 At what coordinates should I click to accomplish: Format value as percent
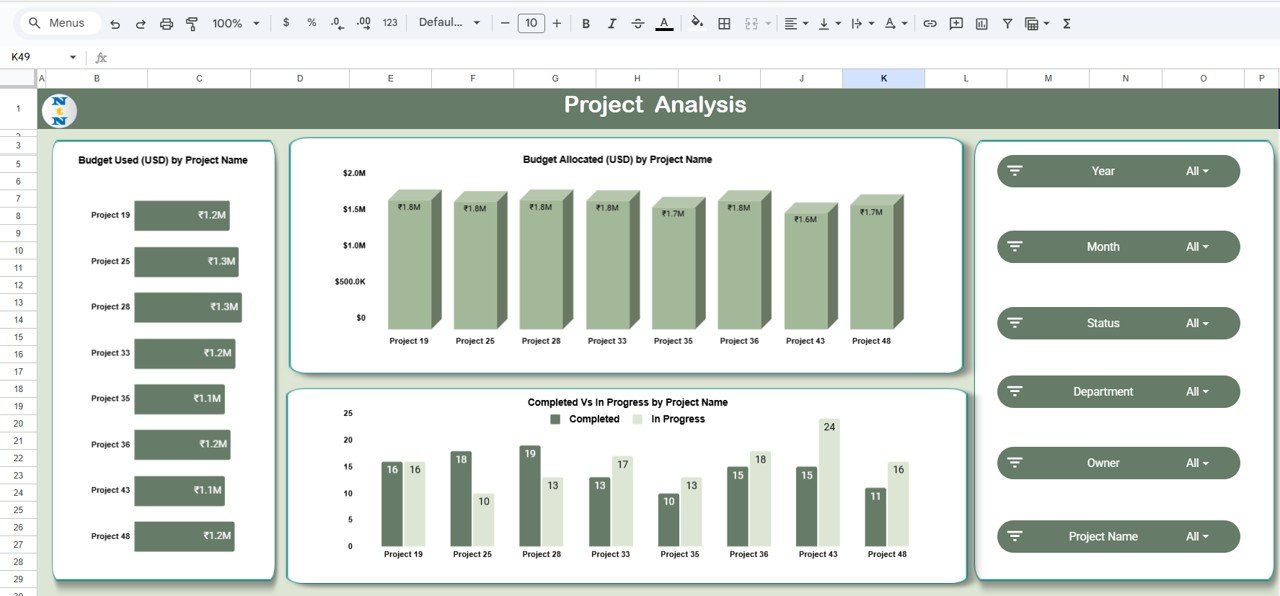pyautogui.click(x=310, y=22)
